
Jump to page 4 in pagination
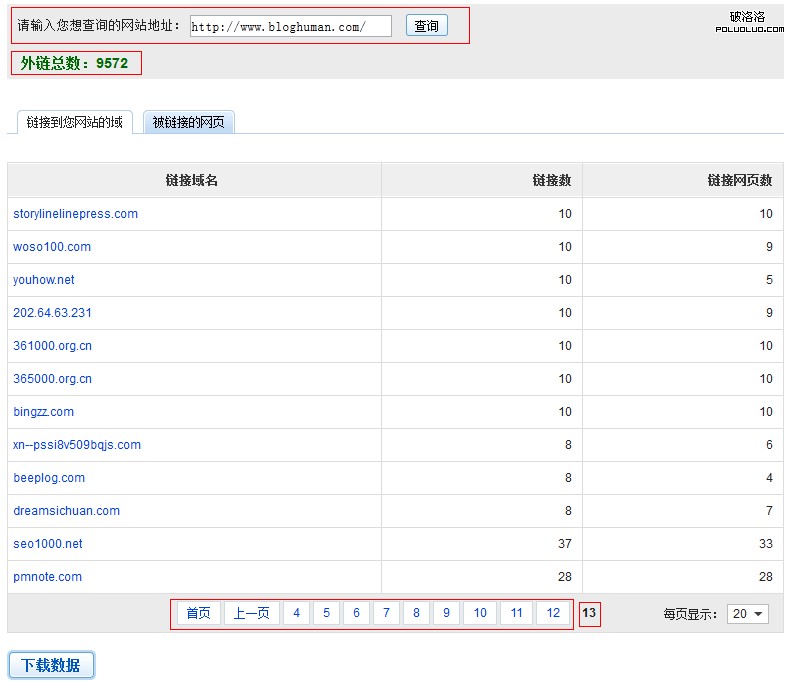coord(296,613)
